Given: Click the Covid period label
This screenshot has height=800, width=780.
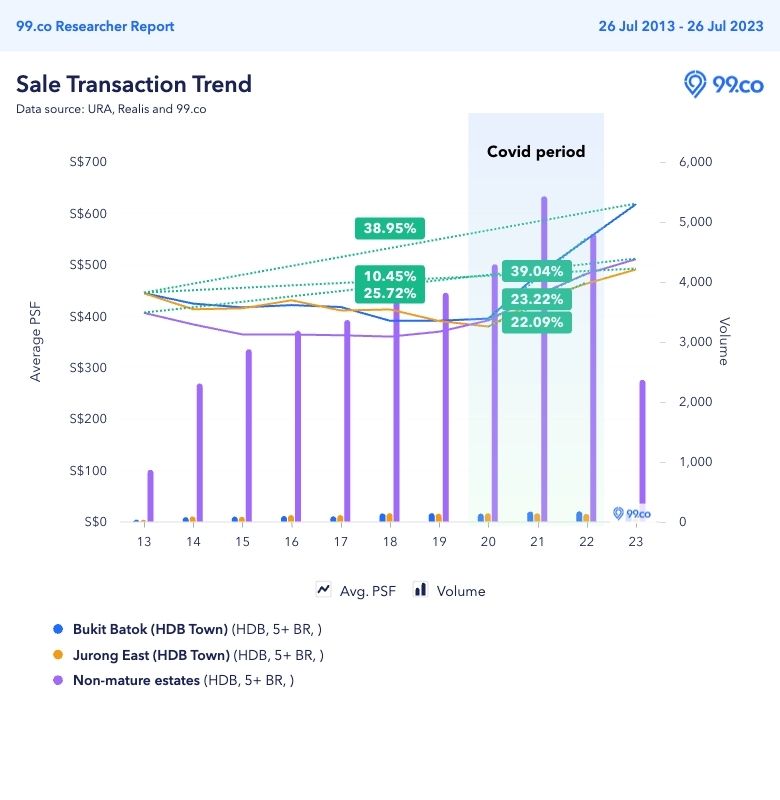Looking at the screenshot, I should click(x=536, y=152).
